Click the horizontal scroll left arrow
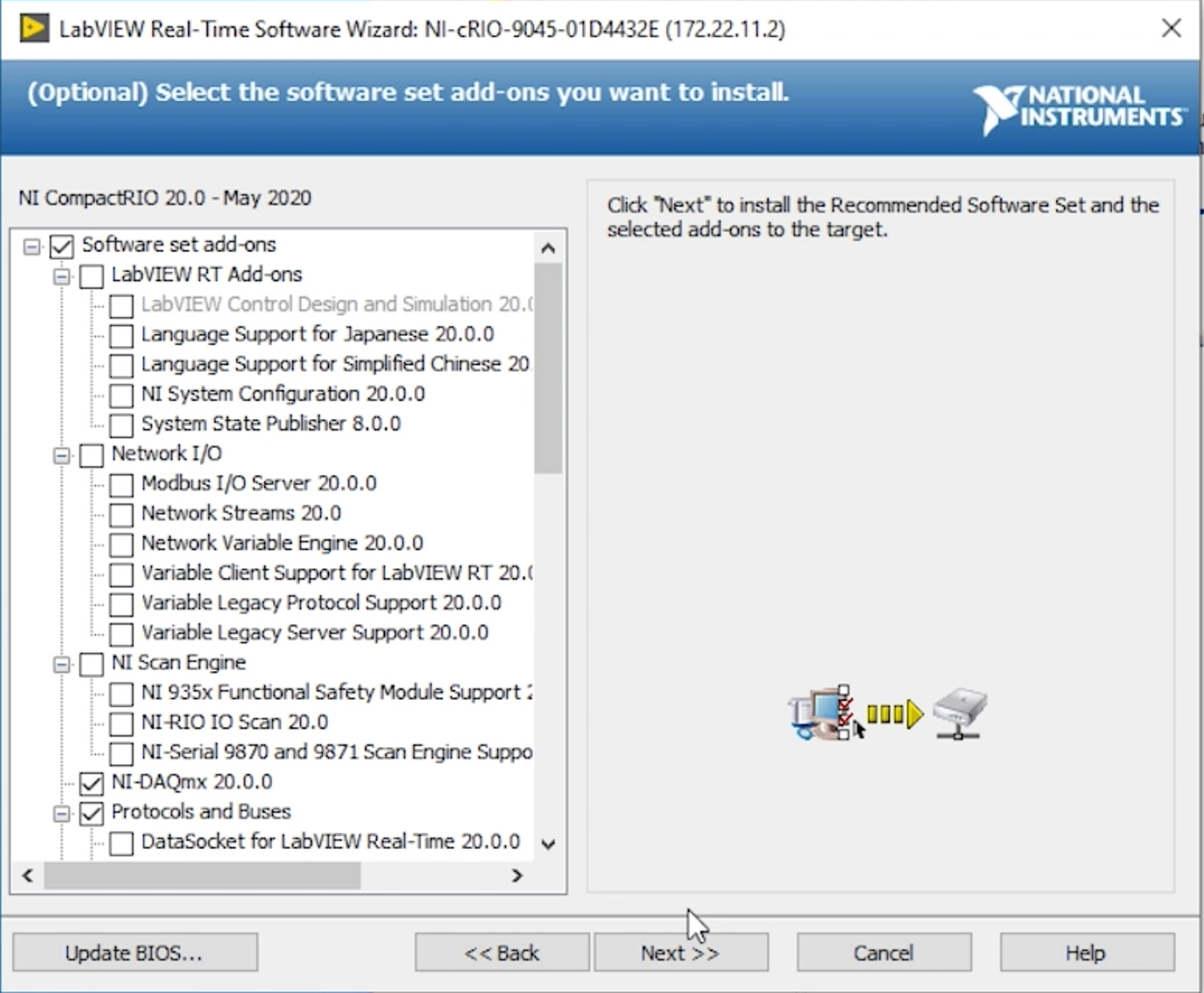Viewport: 1204px width, 993px height. (x=28, y=875)
